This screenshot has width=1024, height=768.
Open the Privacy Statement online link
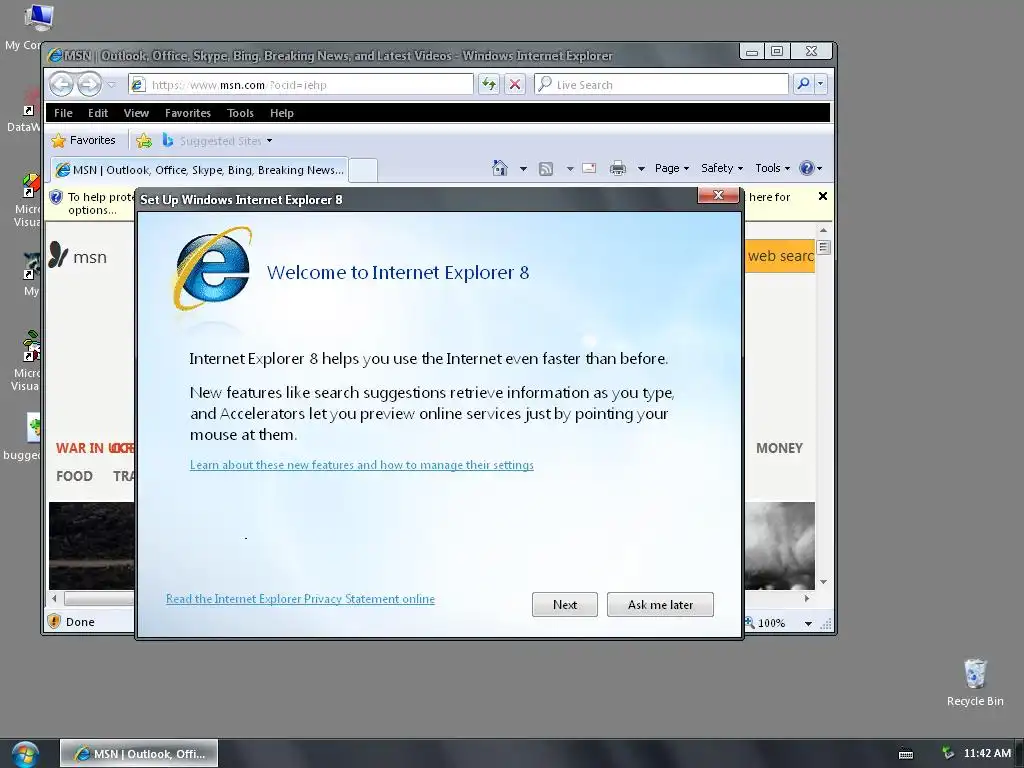(x=300, y=599)
